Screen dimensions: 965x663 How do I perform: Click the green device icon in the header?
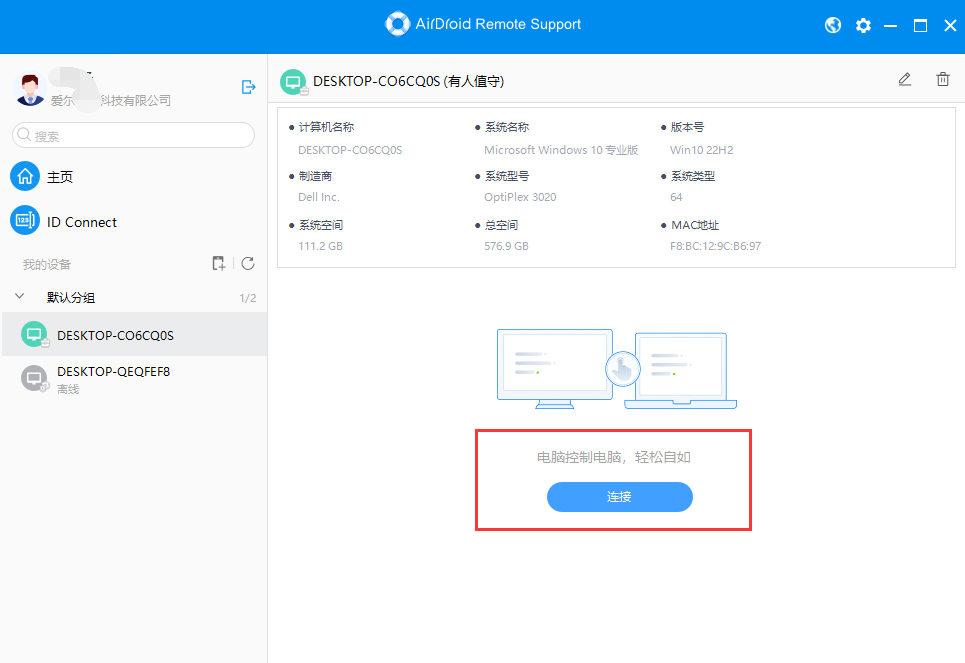tap(294, 82)
